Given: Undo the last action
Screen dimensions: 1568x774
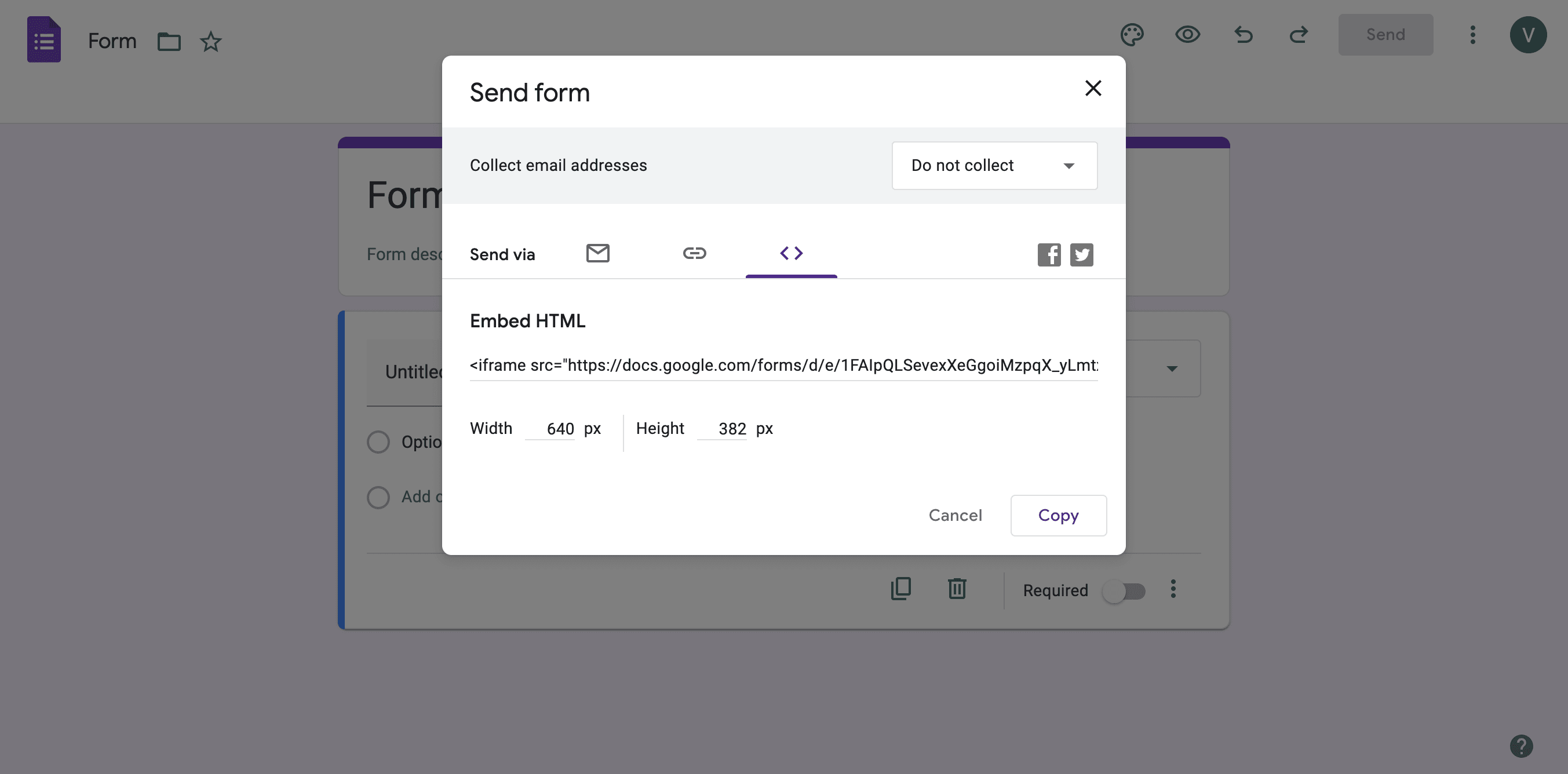Looking at the screenshot, I should [x=1243, y=35].
